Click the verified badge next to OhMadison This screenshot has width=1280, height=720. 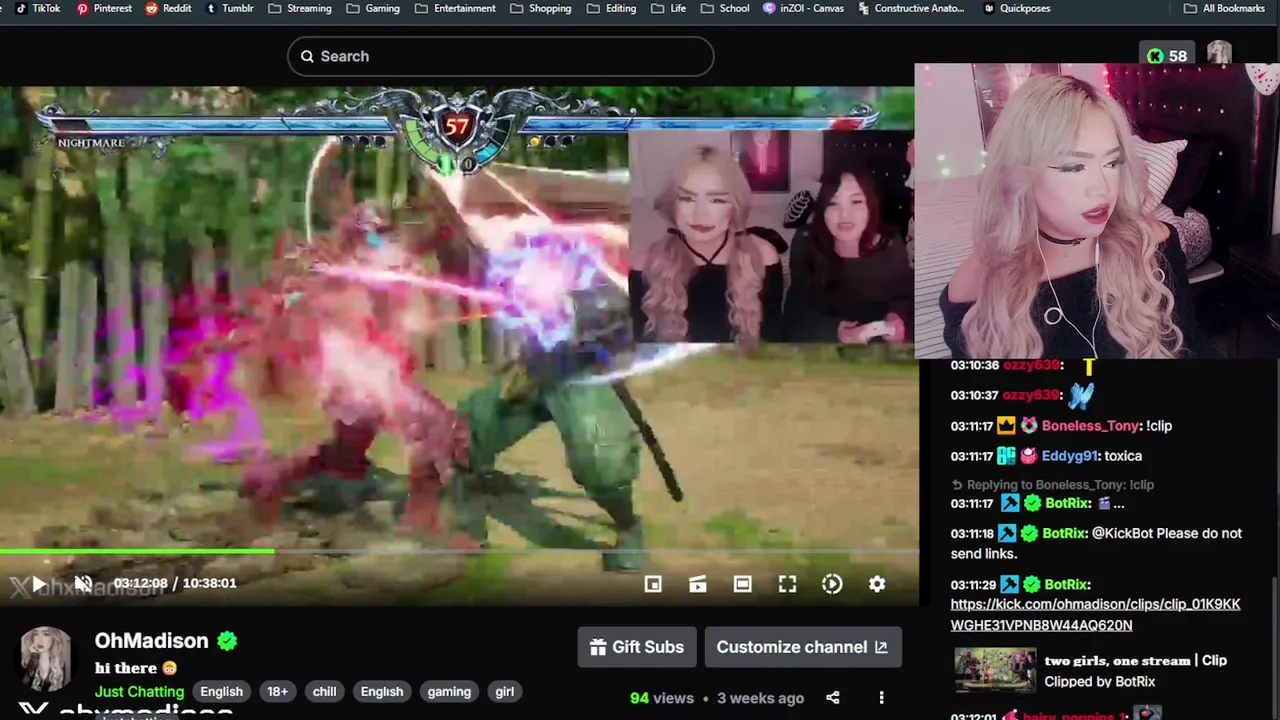[x=227, y=641]
